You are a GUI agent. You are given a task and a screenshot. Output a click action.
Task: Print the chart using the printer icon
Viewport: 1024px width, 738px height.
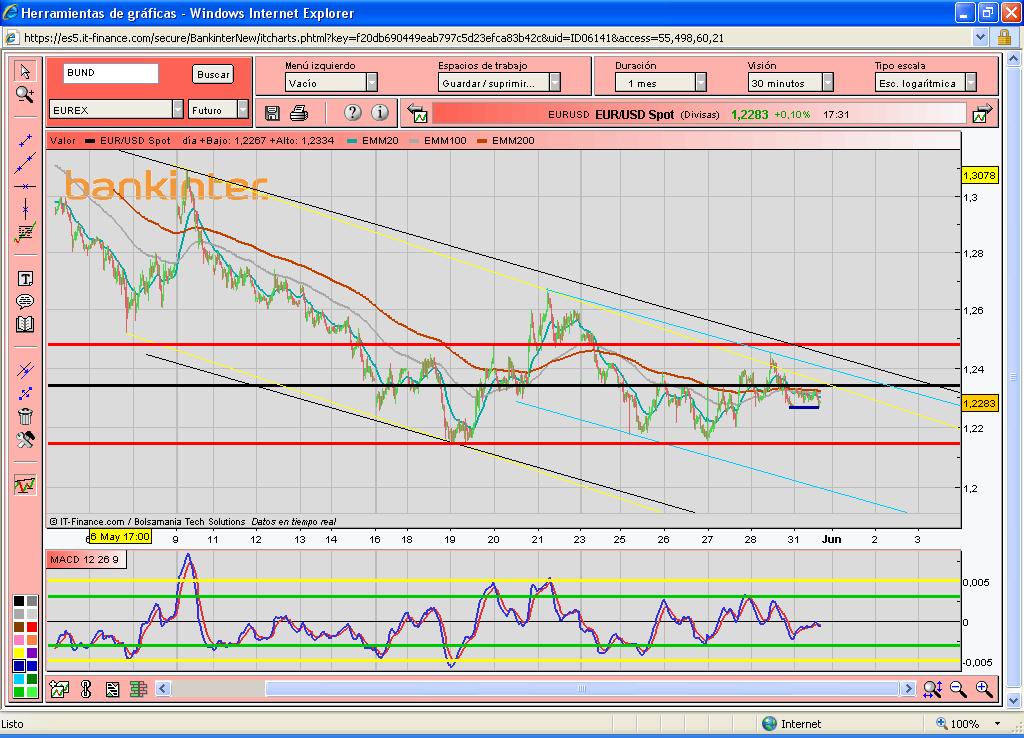pyautogui.click(x=298, y=113)
